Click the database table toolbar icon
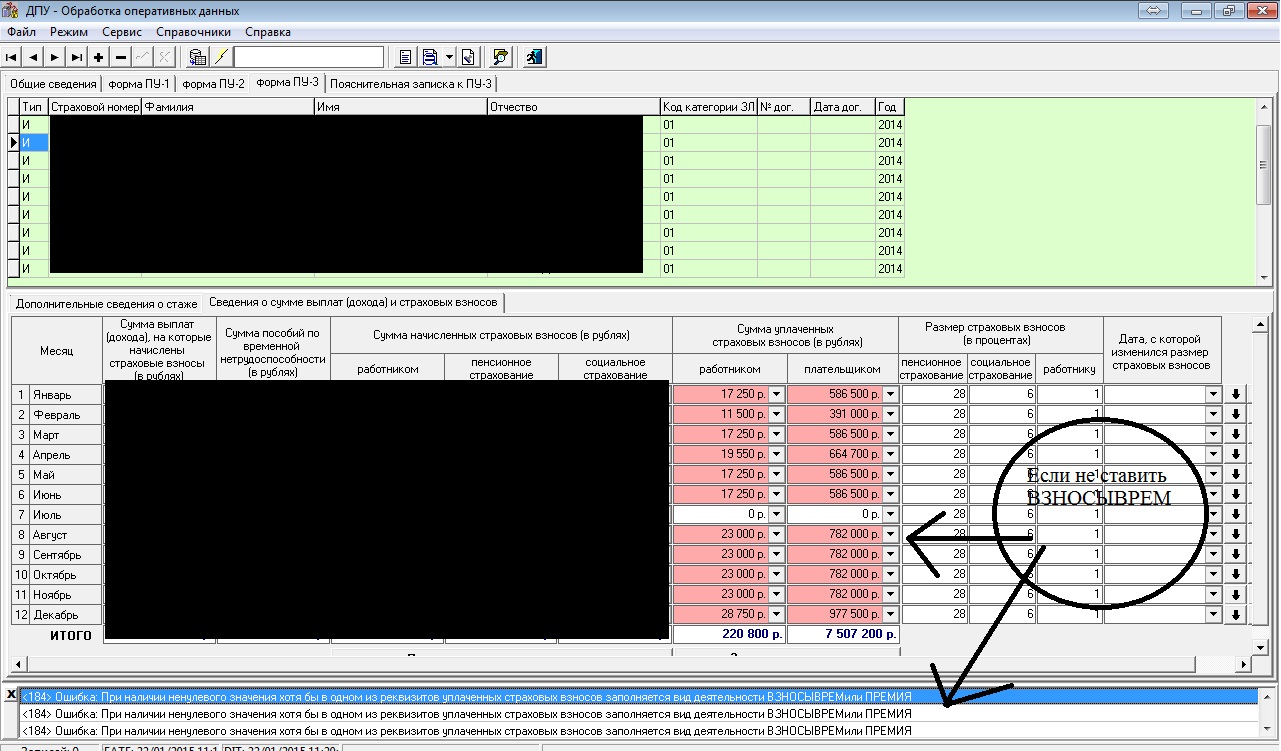Viewport: 1281px width, 751px height. click(x=197, y=57)
